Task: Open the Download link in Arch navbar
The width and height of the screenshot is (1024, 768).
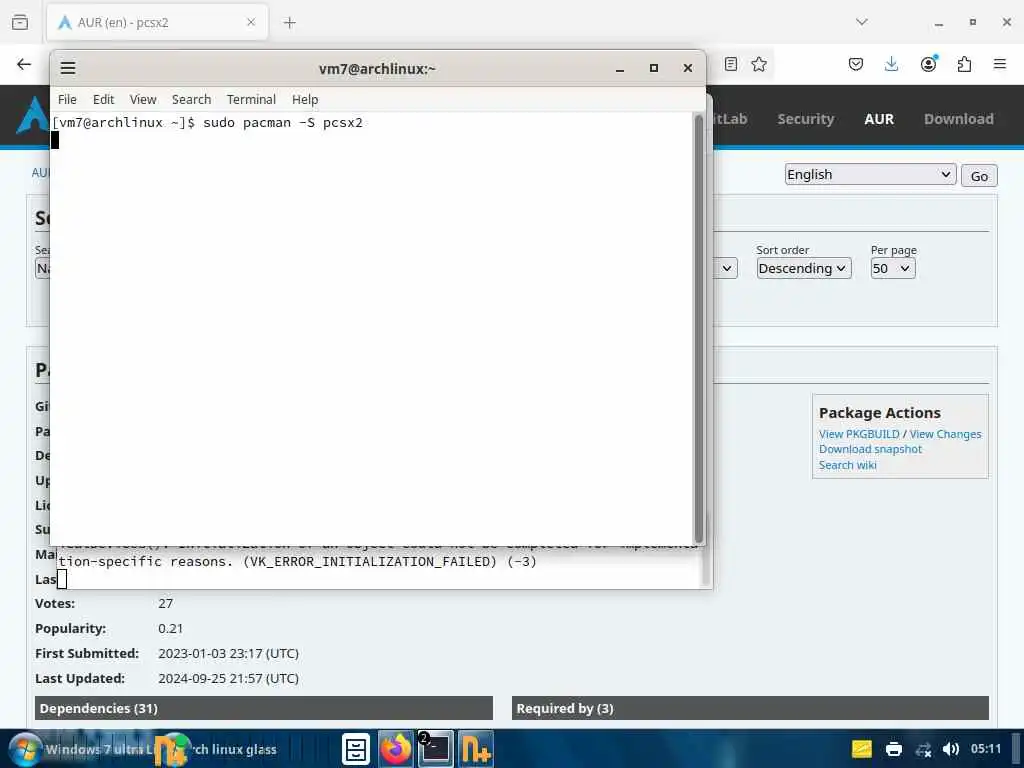Action: coord(959,119)
